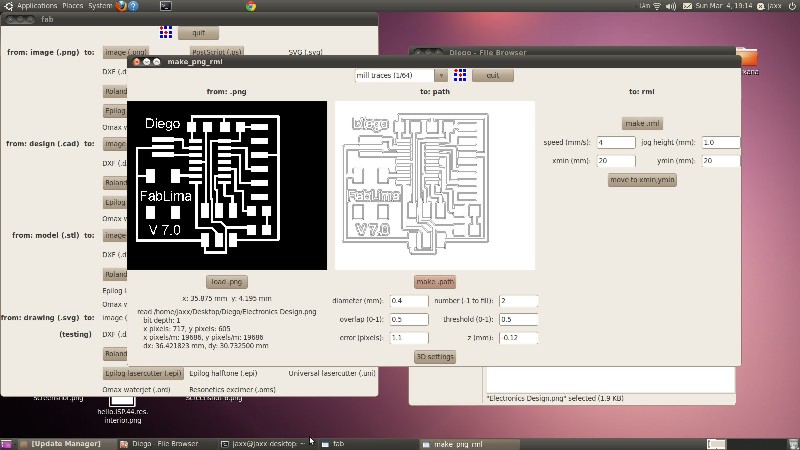
Task: Open the help icon in top panel
Action: pos(133,6)
